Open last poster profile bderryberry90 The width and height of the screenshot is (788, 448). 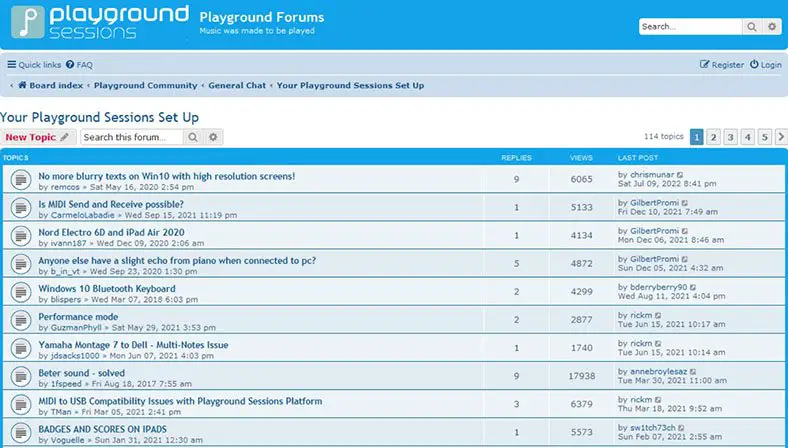(658, 288)
